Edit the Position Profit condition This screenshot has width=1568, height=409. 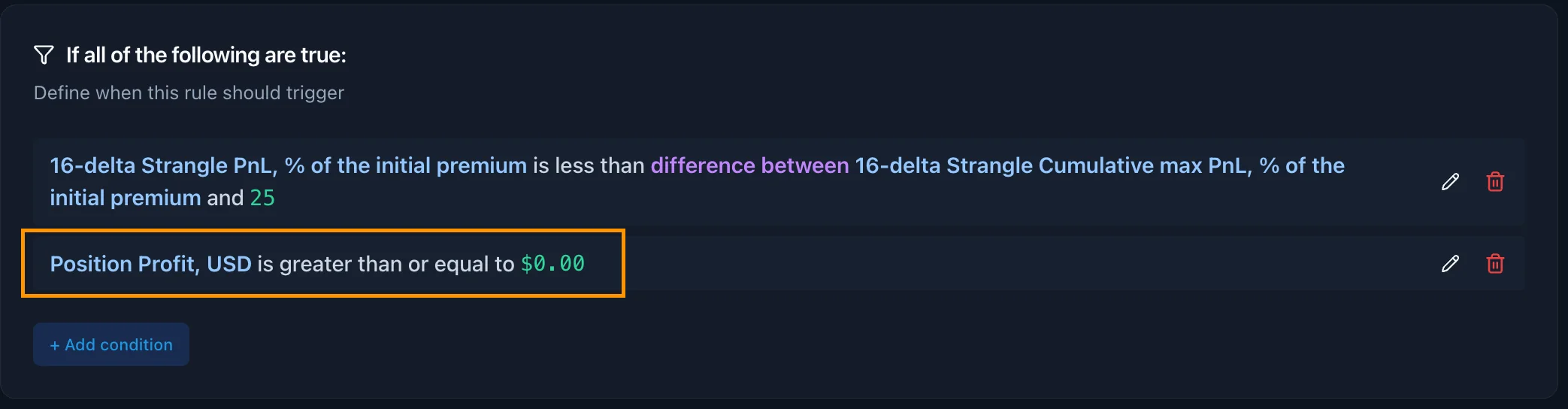click(x=1450, y=264)
